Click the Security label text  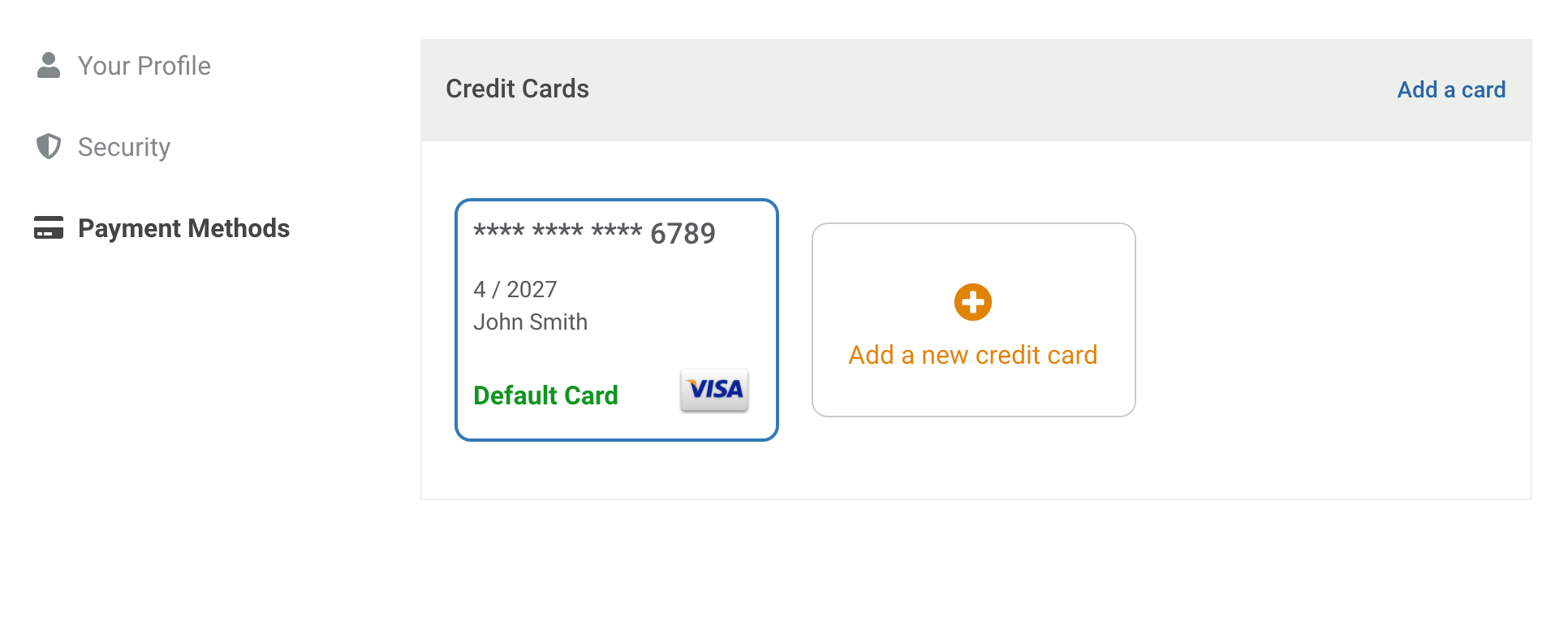pyautogui.click(x=124, y=147)
